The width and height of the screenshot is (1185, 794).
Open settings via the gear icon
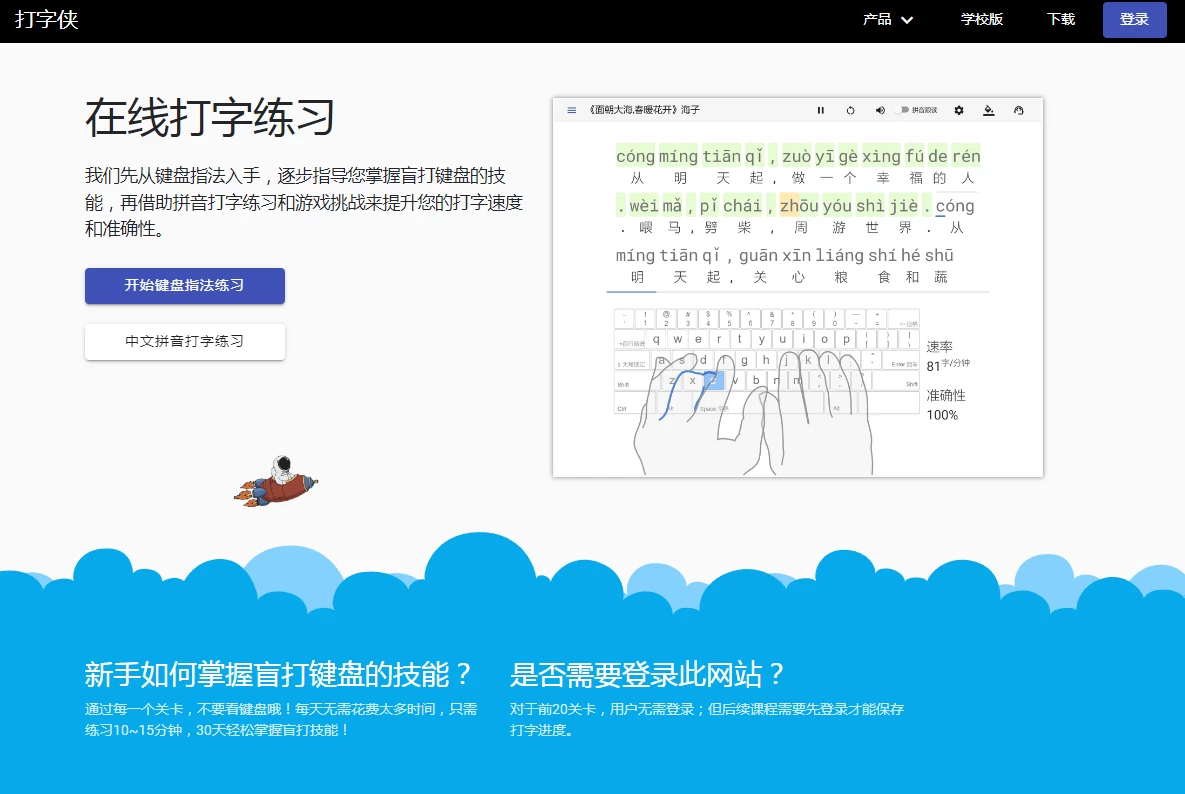(x=959, y=110)
